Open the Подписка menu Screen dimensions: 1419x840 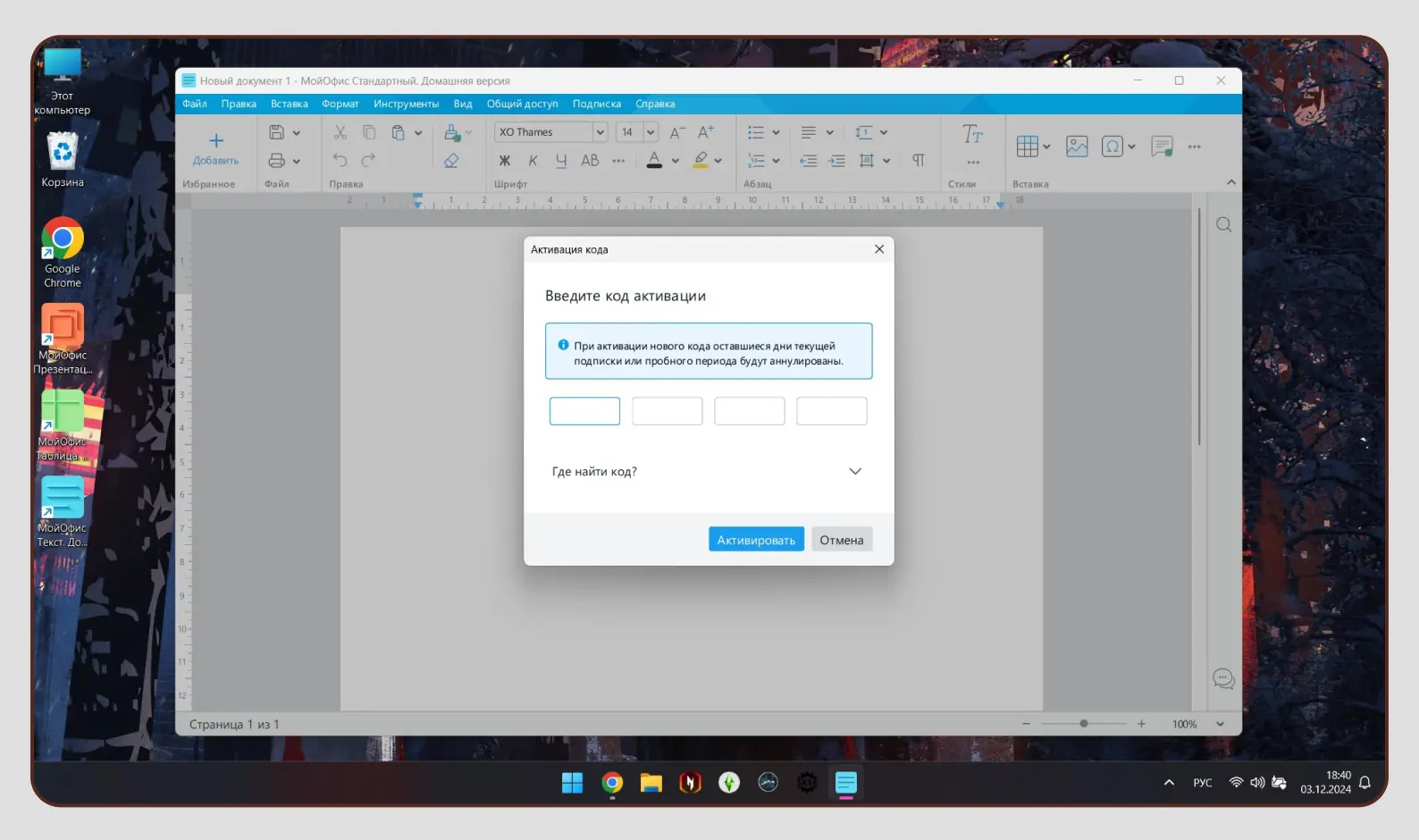(597, 105)
